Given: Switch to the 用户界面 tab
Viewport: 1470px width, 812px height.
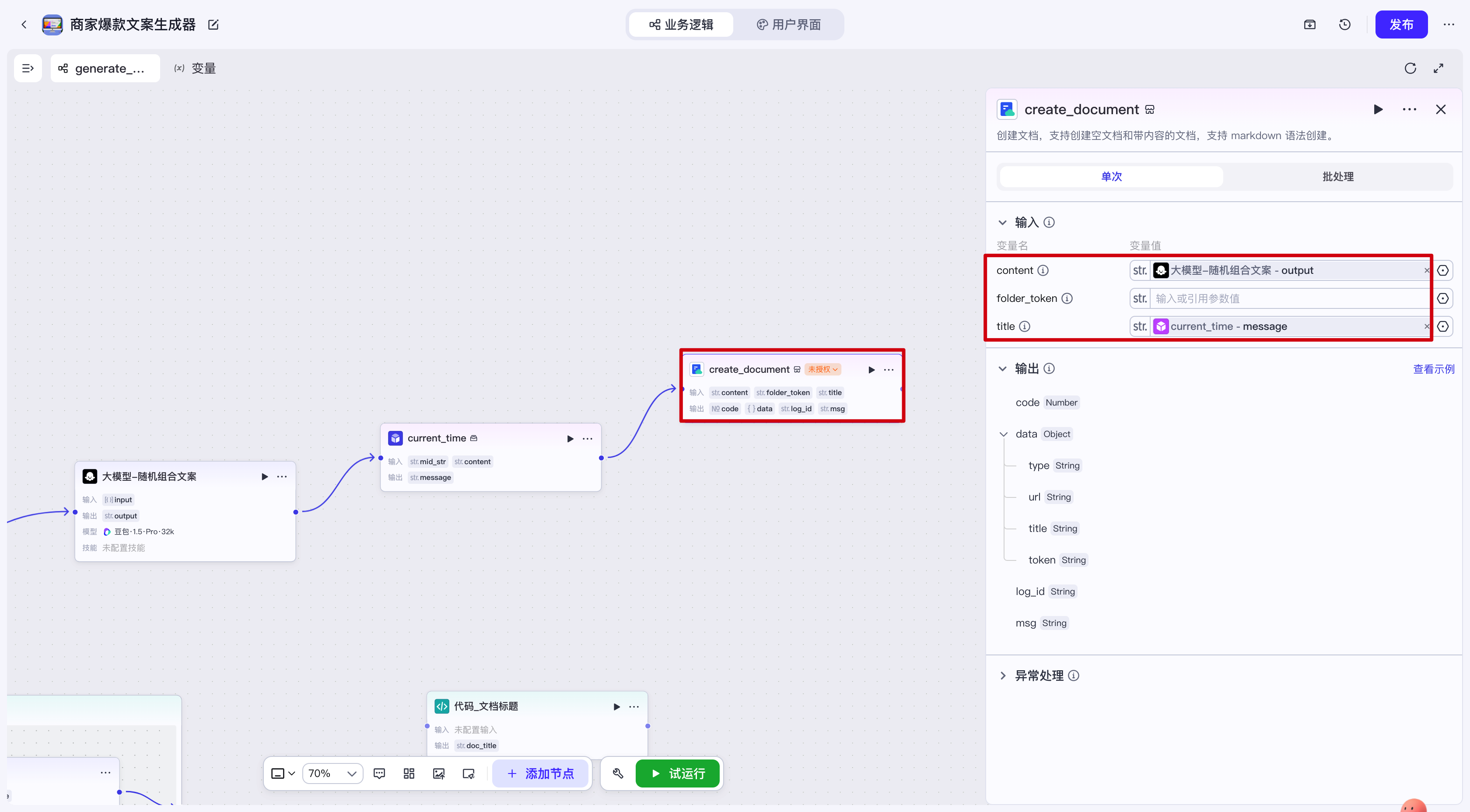Looking at the screenshot, I should click(x=789, y=24).
